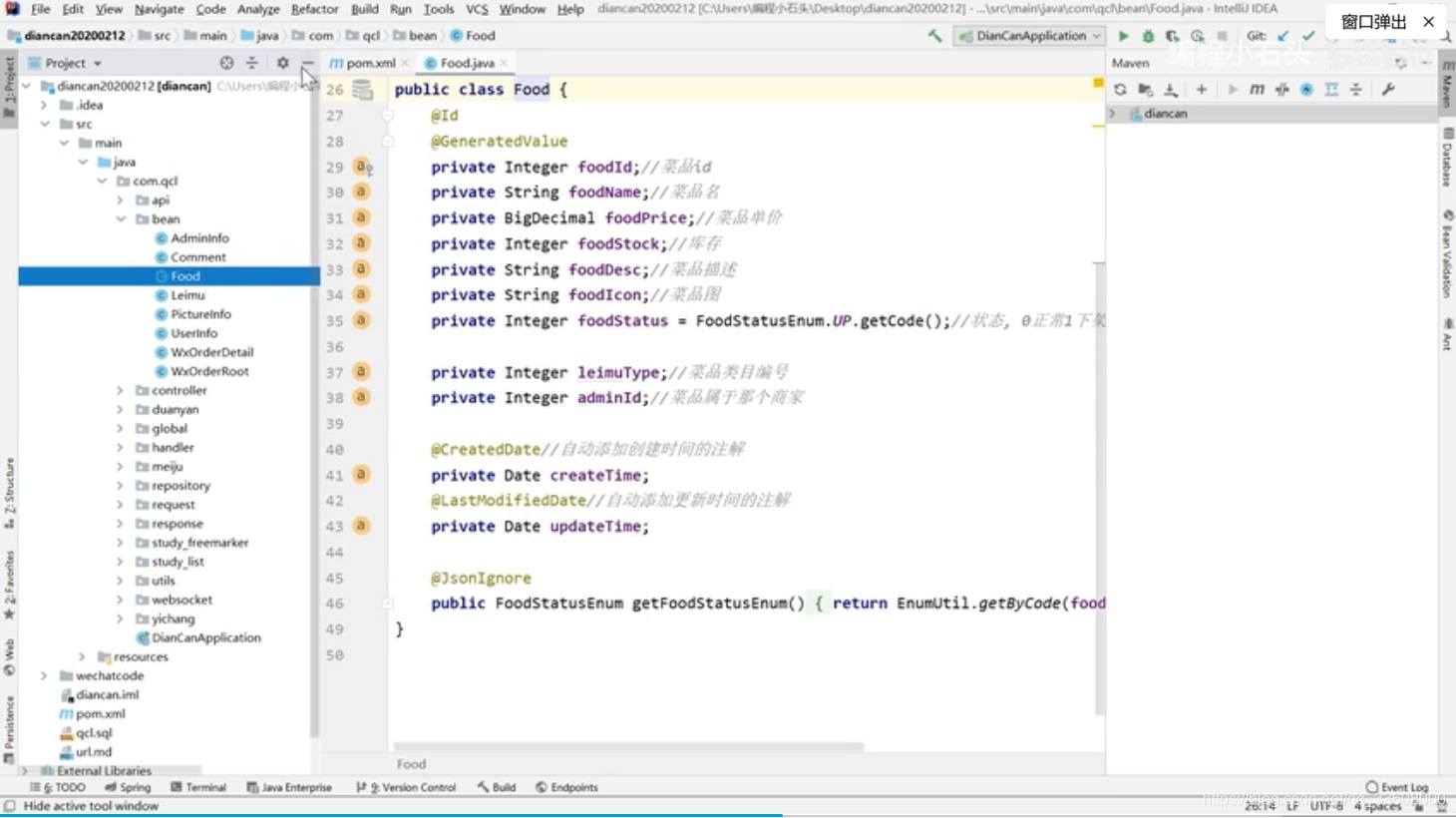Click Git update project arrow
This screenshot has height=818, width=1456.
click(1283, 36)
